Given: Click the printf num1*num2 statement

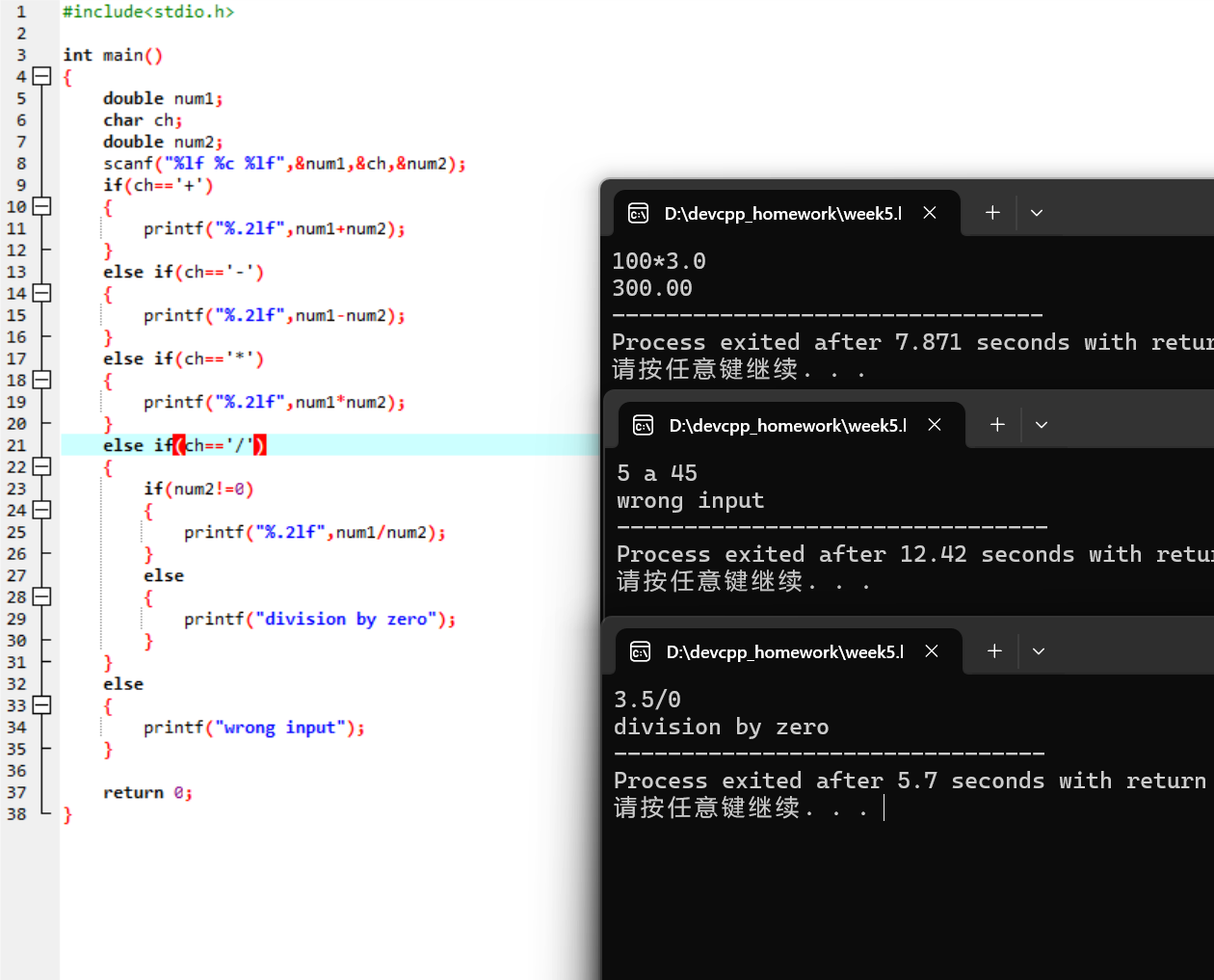Looking at the screenshot, I should (275, 402).
